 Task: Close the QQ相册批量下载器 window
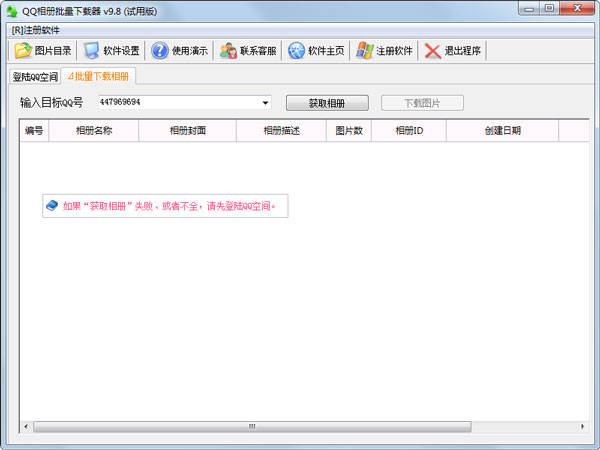(577, 8)
